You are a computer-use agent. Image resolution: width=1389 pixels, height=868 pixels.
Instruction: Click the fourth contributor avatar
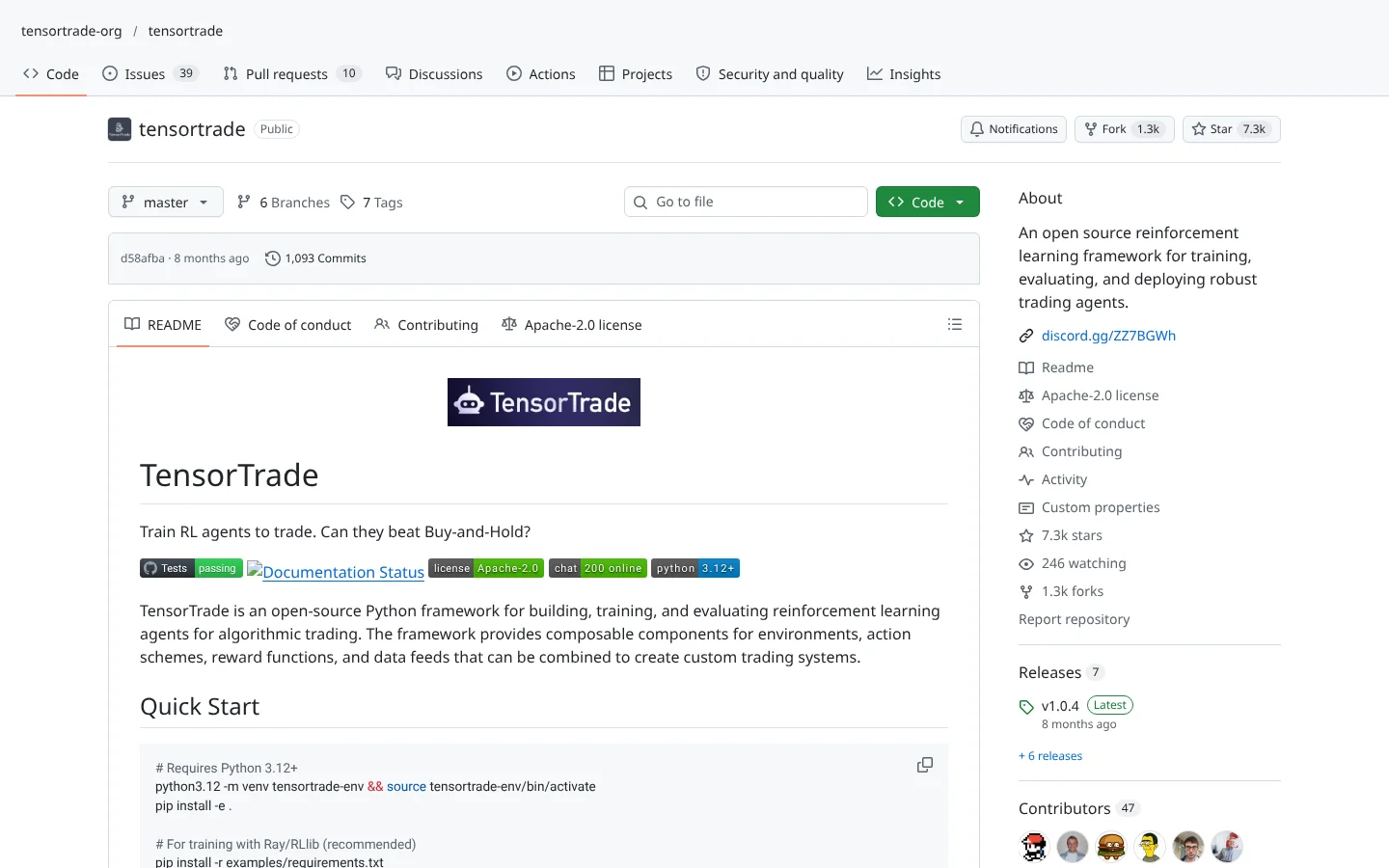(1150, 847)
